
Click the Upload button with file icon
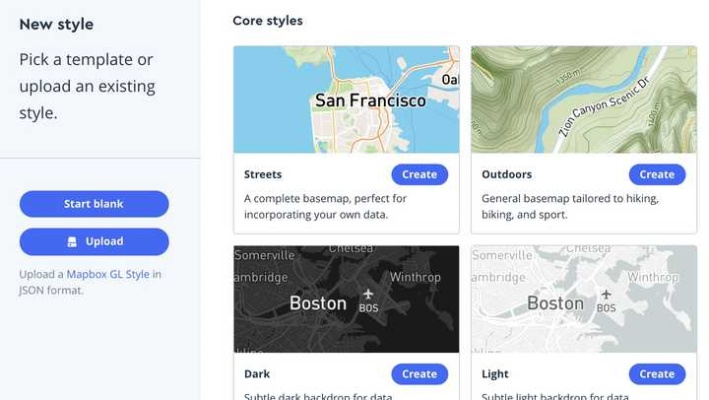(x=94, y=241)
